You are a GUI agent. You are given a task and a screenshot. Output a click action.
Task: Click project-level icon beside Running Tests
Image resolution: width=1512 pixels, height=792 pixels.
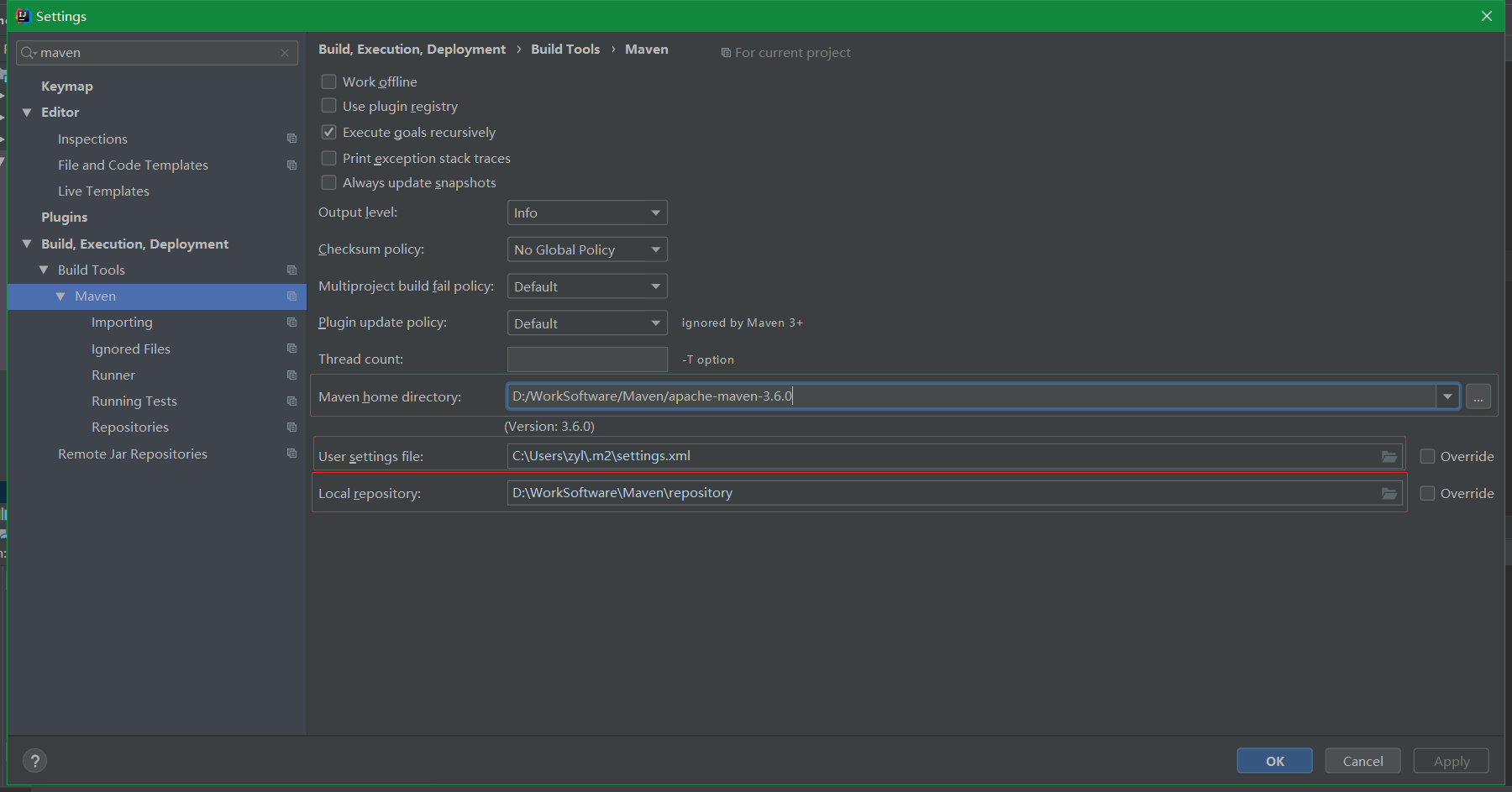point(291,401)
